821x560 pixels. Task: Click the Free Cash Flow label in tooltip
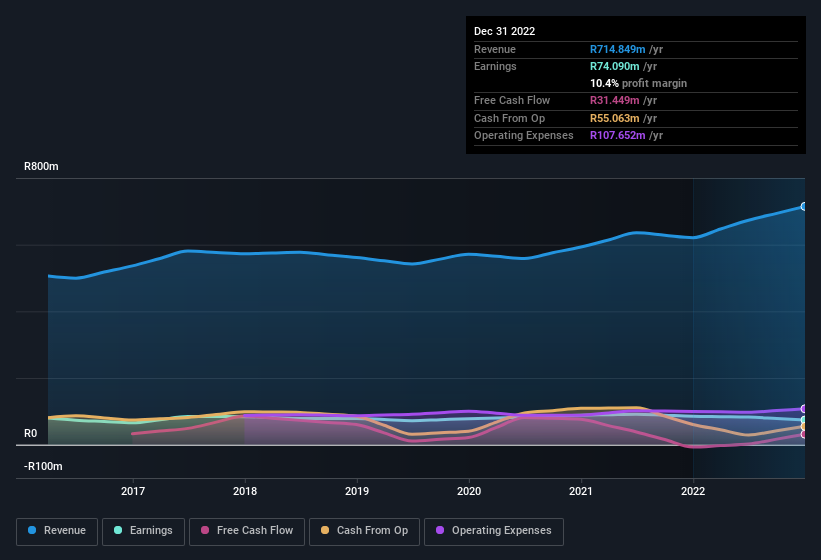tap(512, 100)
